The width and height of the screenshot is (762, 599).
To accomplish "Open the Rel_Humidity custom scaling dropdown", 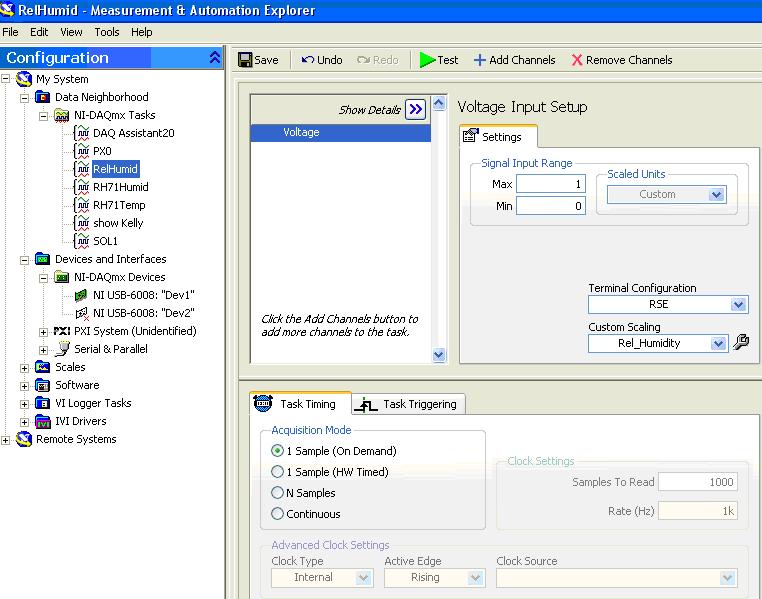I will [718, 343].
